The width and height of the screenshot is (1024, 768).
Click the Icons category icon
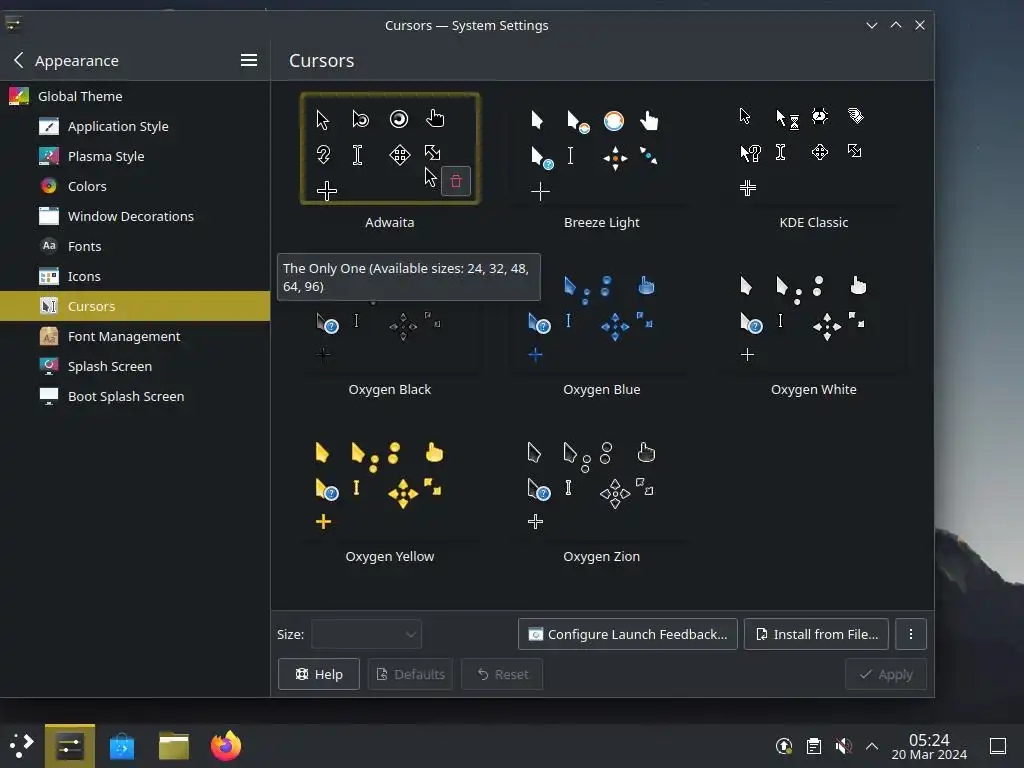point(49,276)
